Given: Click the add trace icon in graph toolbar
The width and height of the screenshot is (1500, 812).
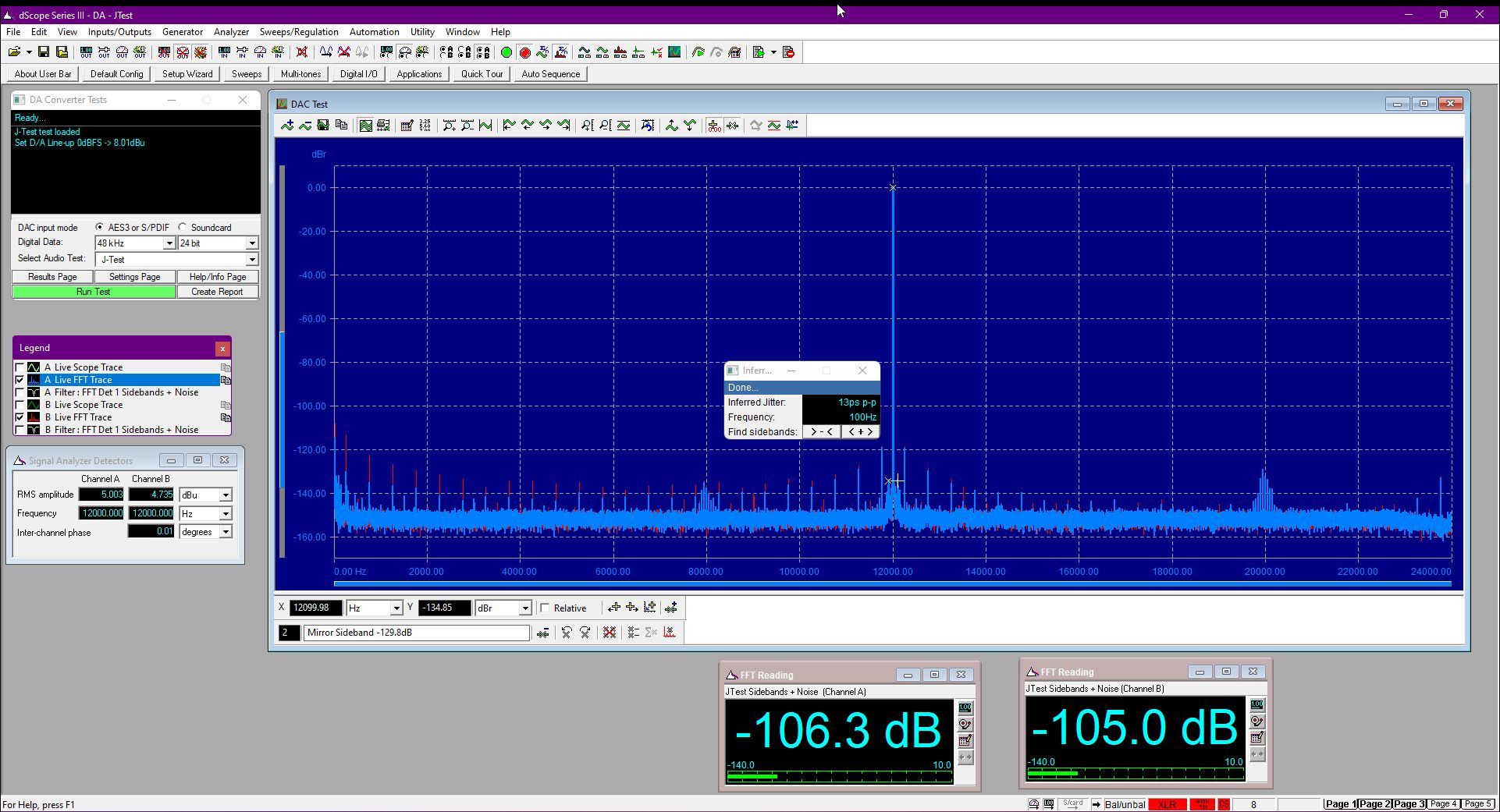Looking at the screenshot, I should coord(287,126).
